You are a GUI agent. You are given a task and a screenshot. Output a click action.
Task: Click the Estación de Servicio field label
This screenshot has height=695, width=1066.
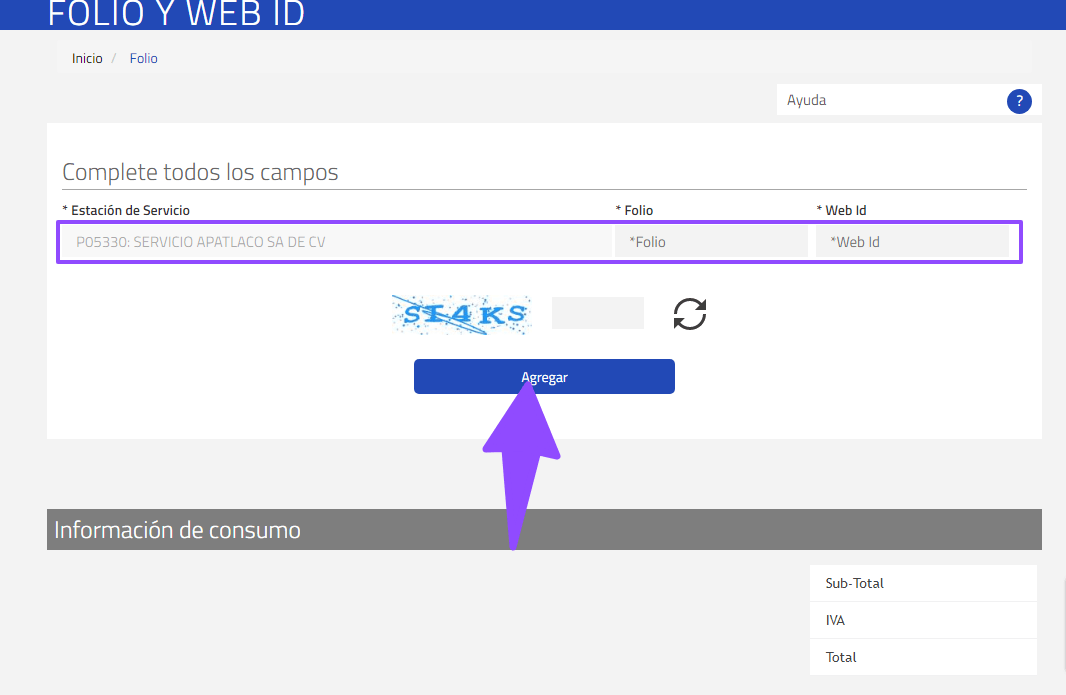click(x=125, y=210)
